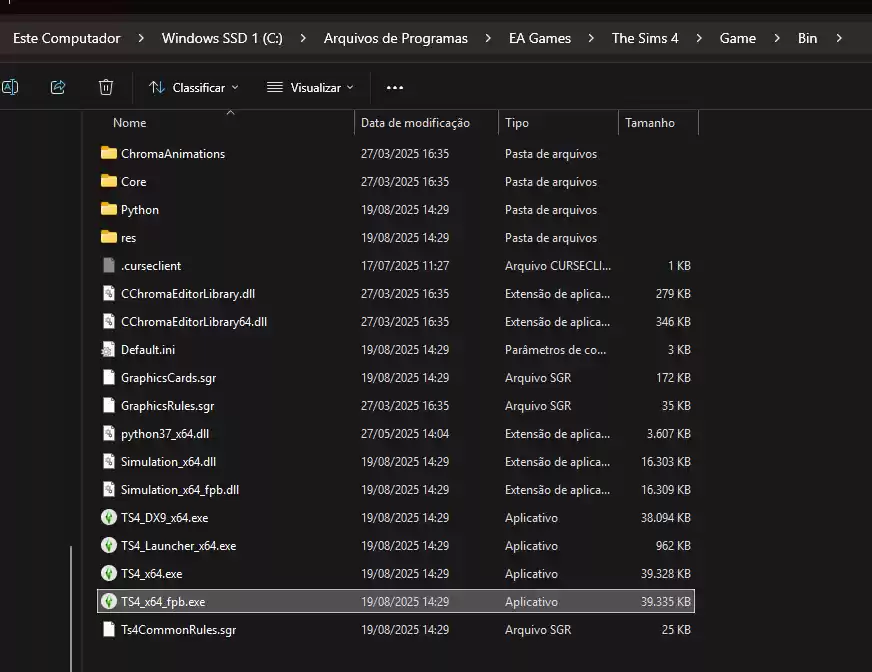Expand the chevron after The Sims 4
Image resolution: width=872 pixels, height=672 pixels.
click(699, 38)
